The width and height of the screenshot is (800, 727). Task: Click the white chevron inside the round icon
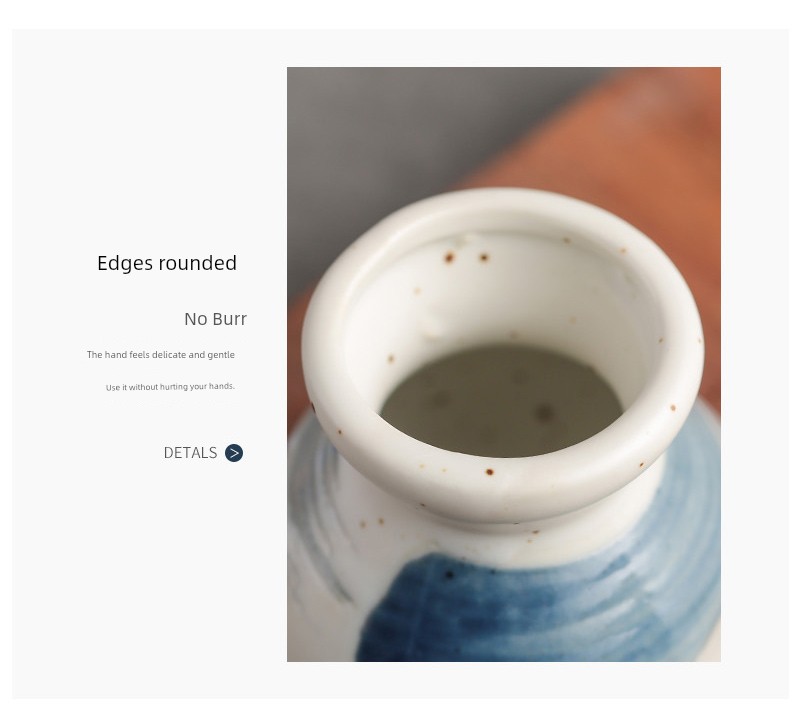[x=234, y=453]
